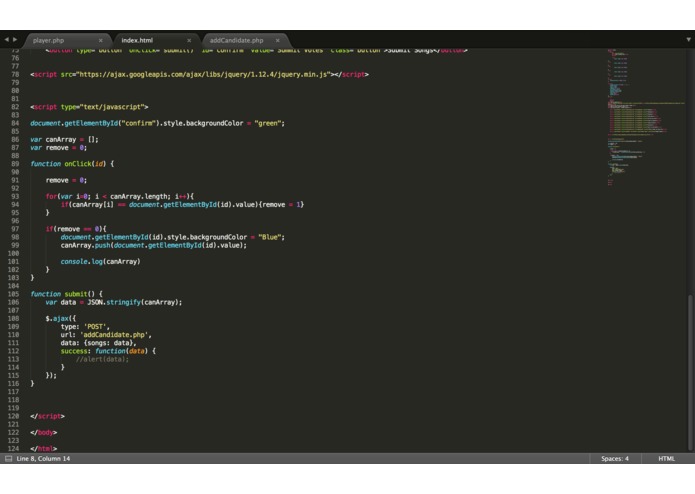Click the '//alert(data);' comment
The height and width of the screenshot is (494, 695).
coord(102,359)
